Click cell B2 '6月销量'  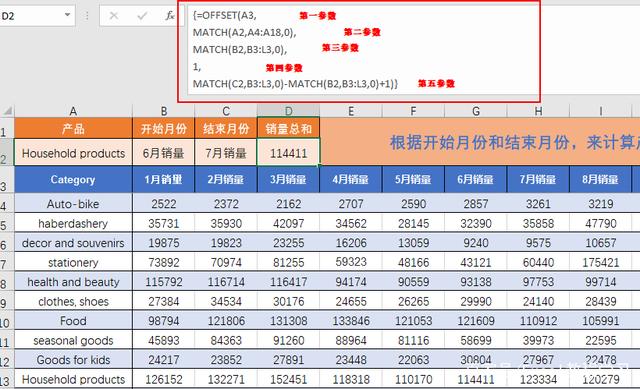[x=164, y=153]
